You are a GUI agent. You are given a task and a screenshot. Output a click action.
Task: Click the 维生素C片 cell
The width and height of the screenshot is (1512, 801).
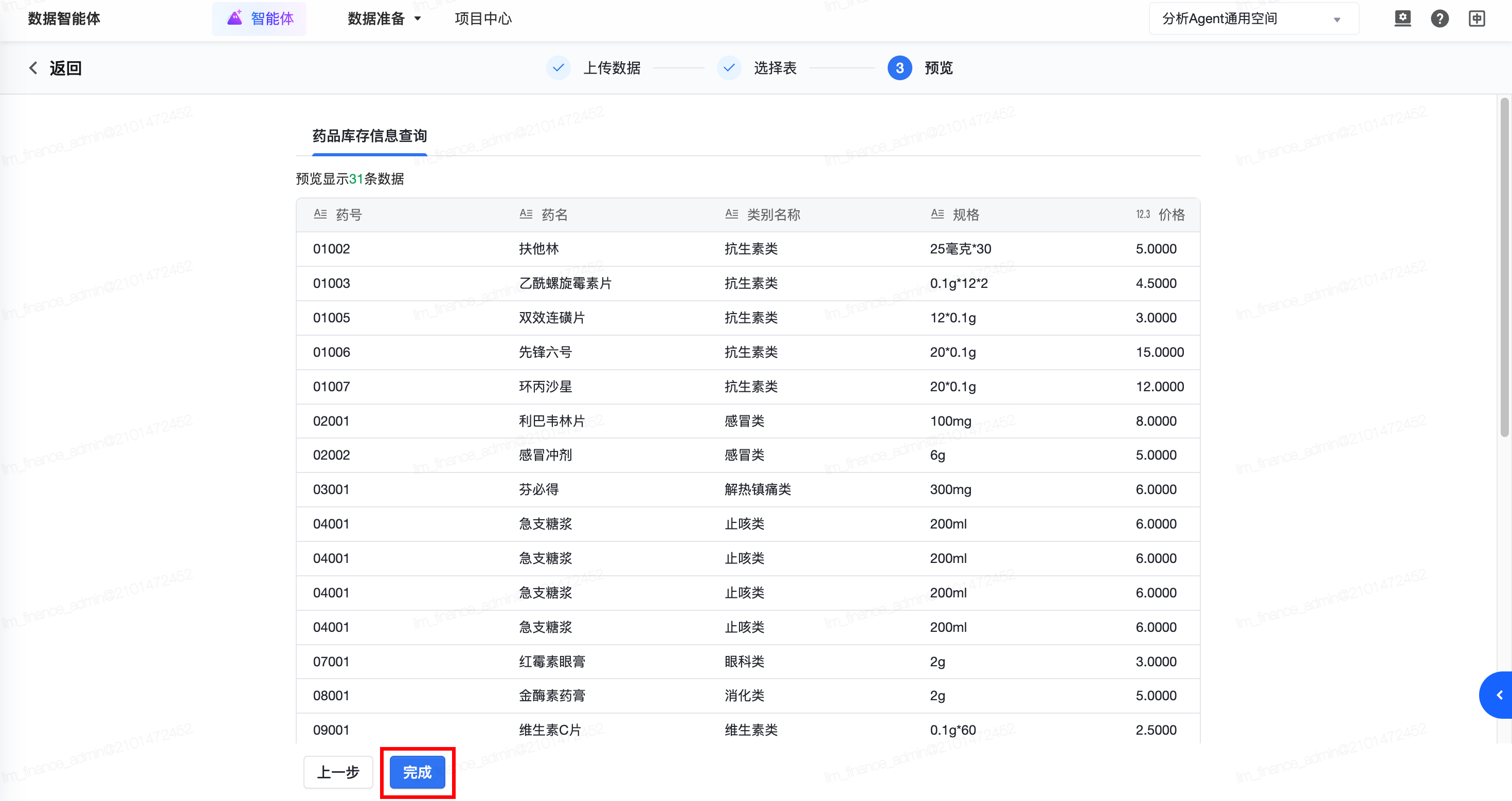550,730
